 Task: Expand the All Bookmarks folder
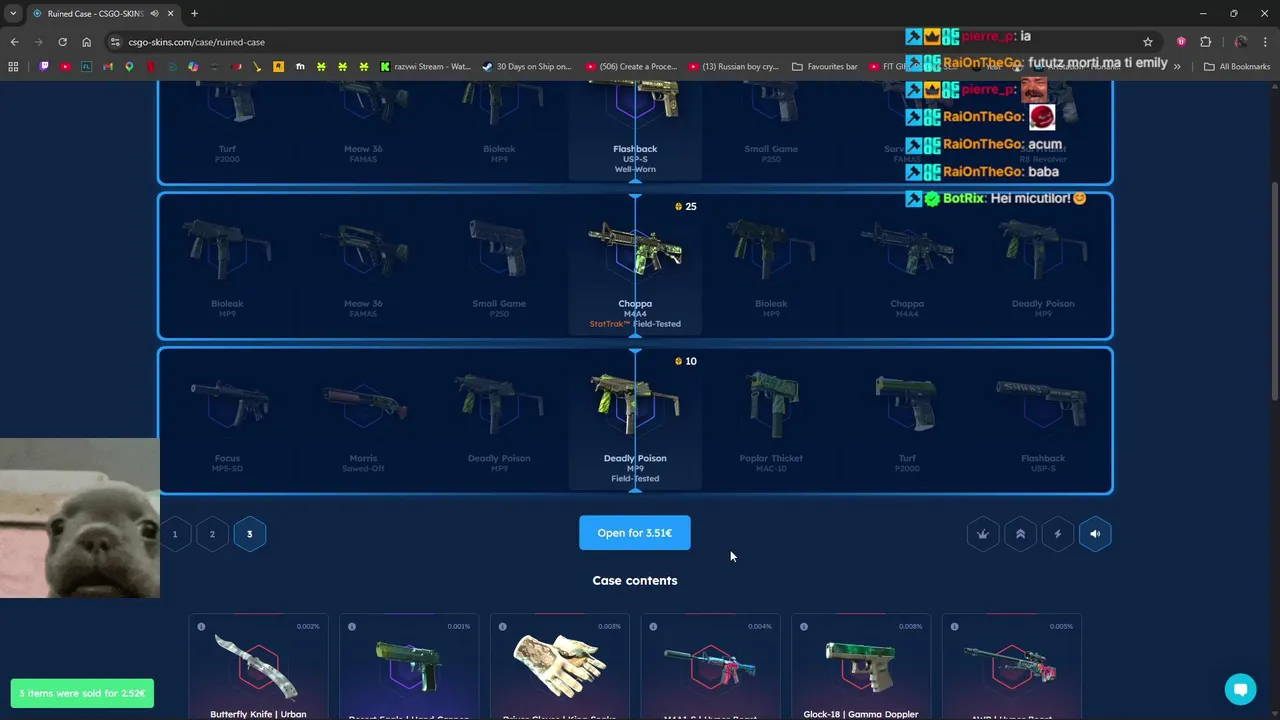tap(1237, 67)
